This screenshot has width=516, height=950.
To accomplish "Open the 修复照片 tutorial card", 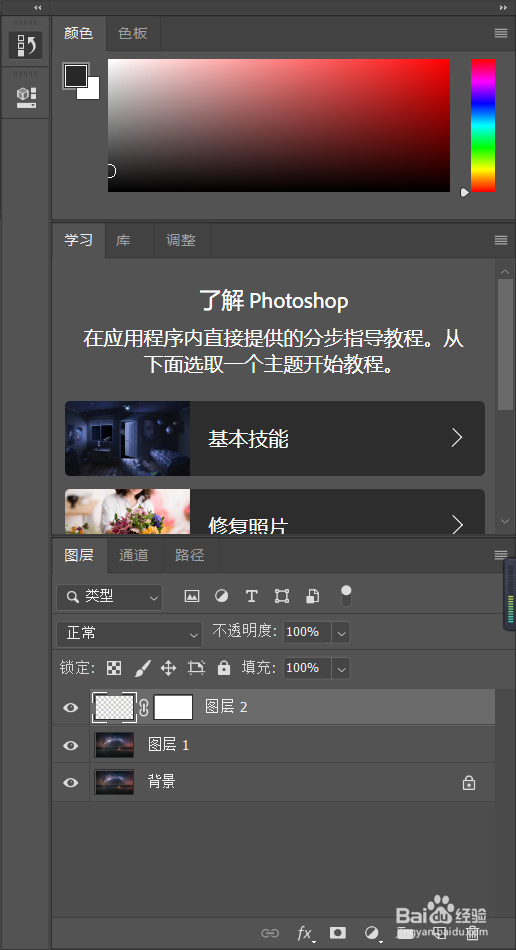I will [275, 512].
